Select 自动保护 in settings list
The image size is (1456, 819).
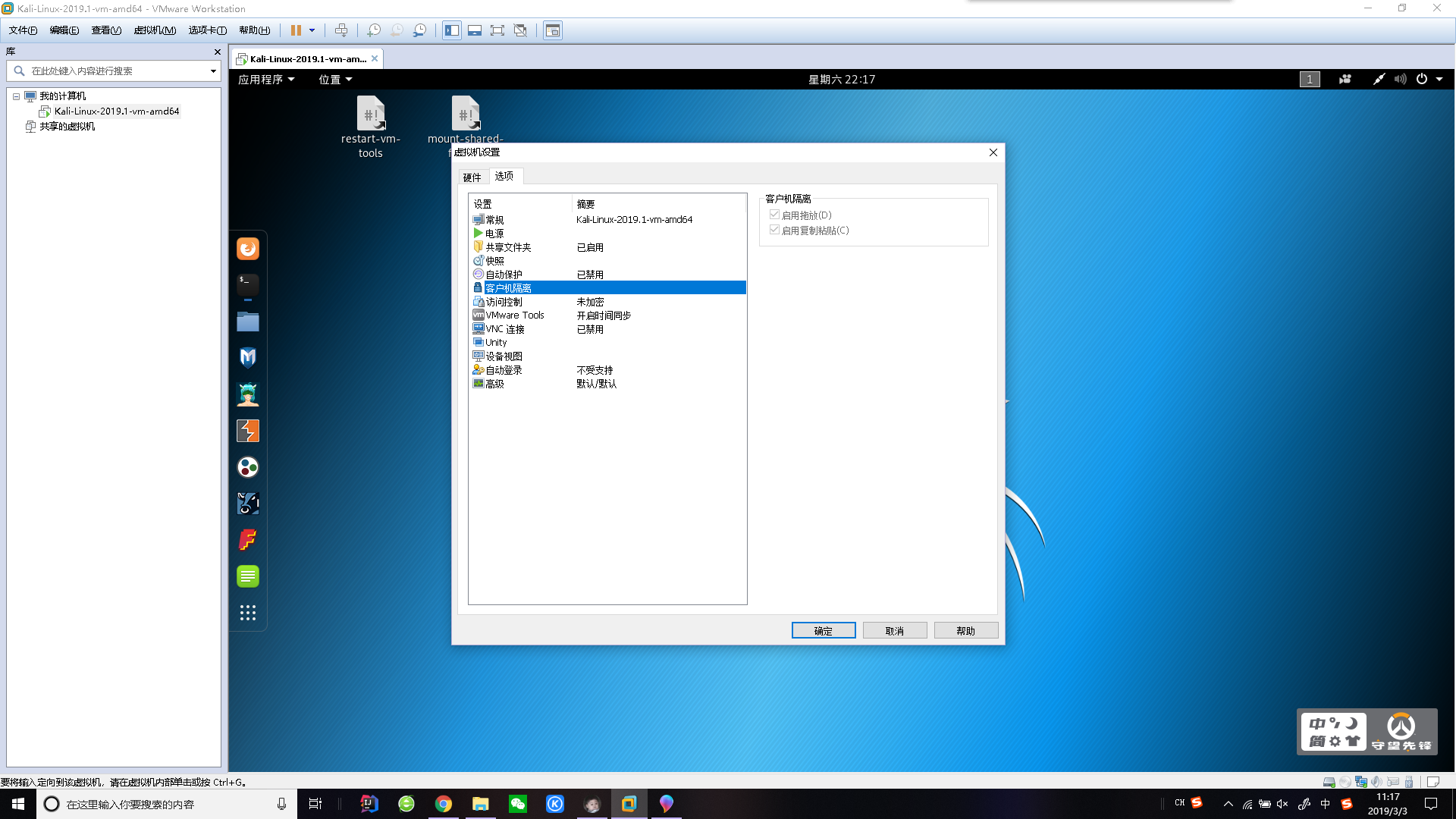coord(607,275)
